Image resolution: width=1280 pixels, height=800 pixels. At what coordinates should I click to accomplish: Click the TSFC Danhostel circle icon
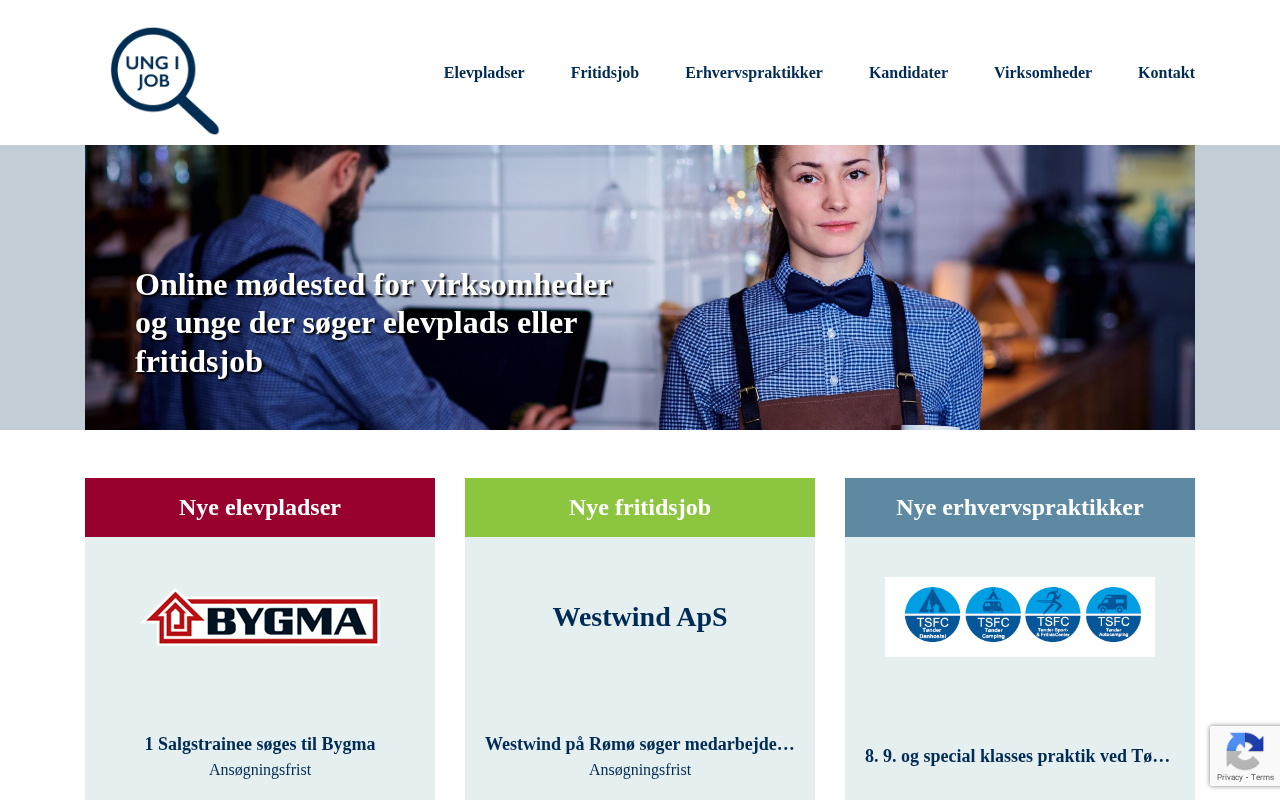933,614
